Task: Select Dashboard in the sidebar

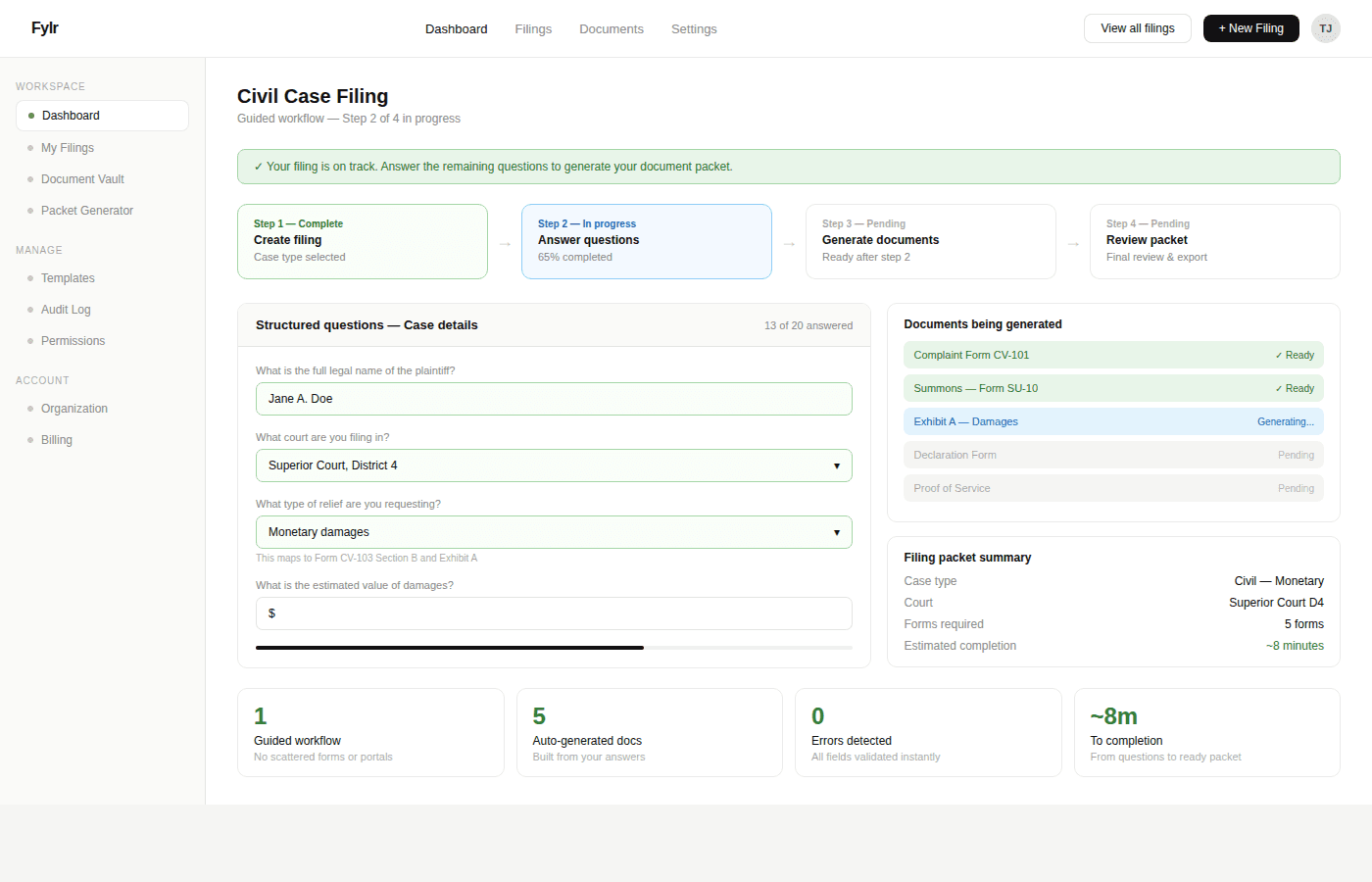Action: (102, 116)
